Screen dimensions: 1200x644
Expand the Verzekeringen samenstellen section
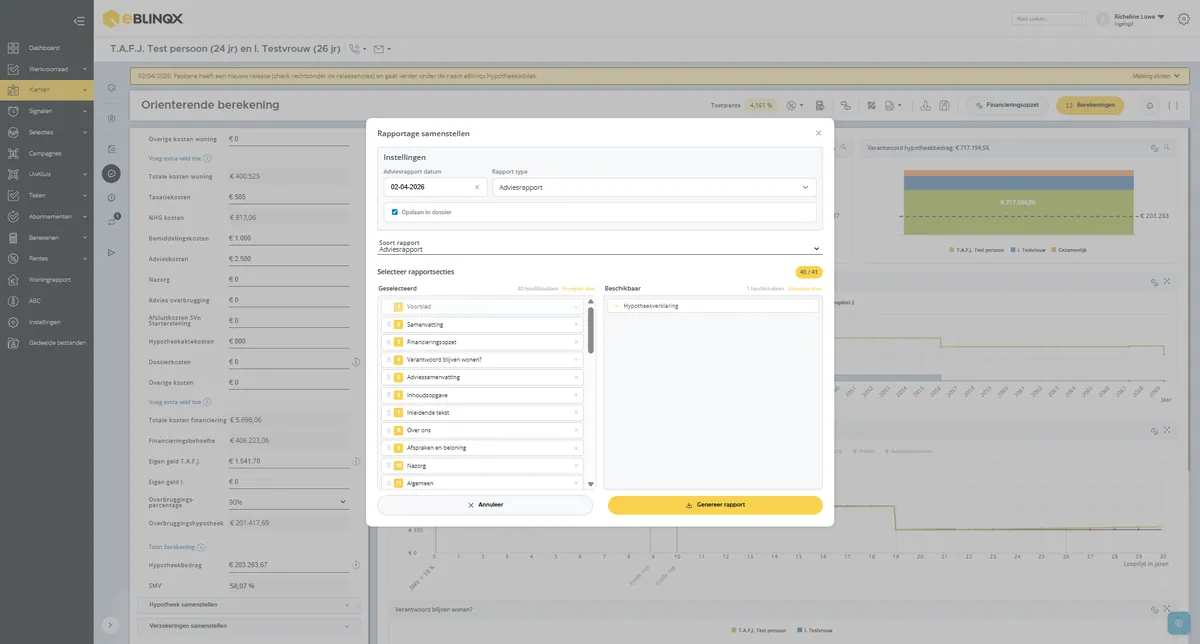(x=249, y=626)
